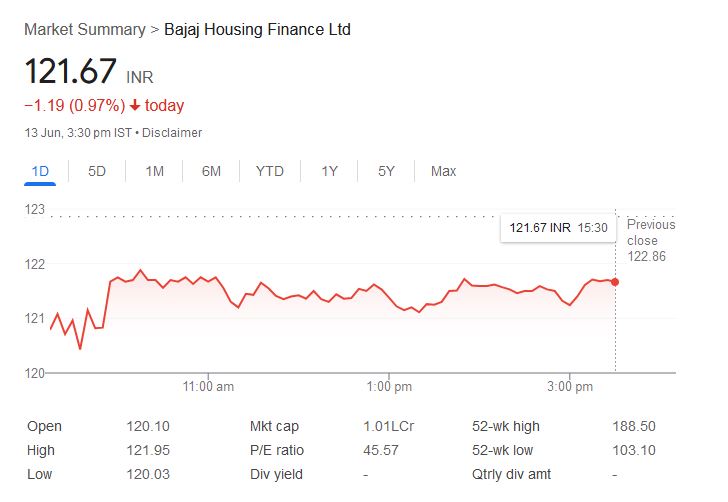Screen dimensions: 728x502
Task: Click the Mkt cap value 1.01LCr
Action: pos(388,426)
